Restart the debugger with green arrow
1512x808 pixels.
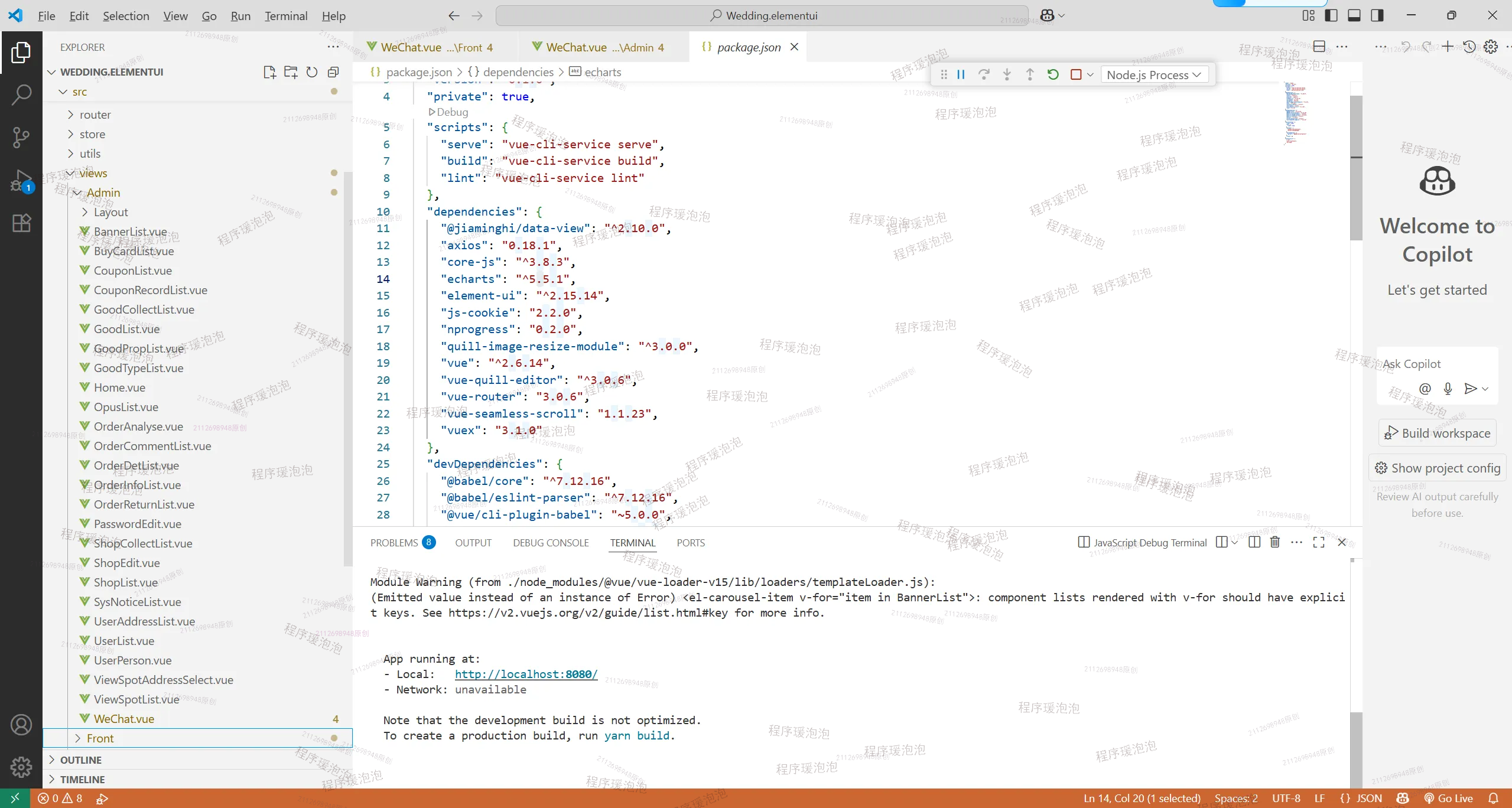click(1053, 74)
